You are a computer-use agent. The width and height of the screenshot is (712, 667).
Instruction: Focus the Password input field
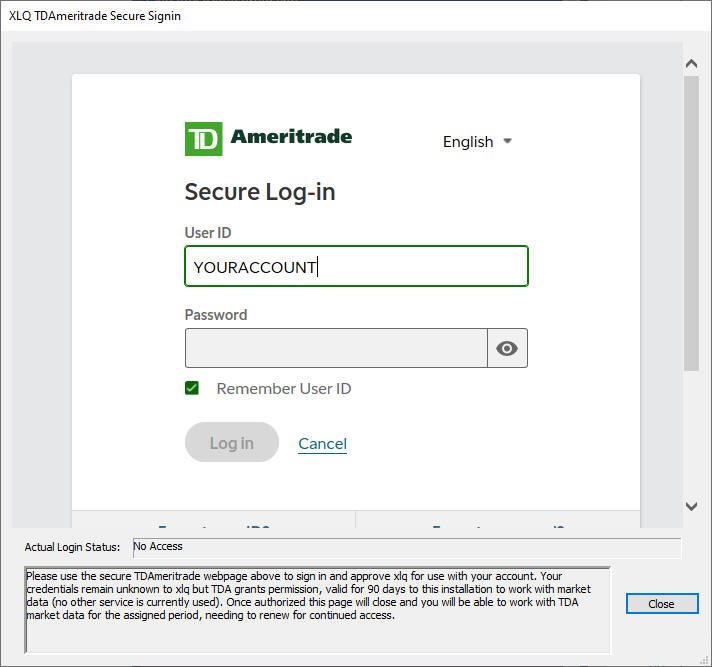[336, 348]
